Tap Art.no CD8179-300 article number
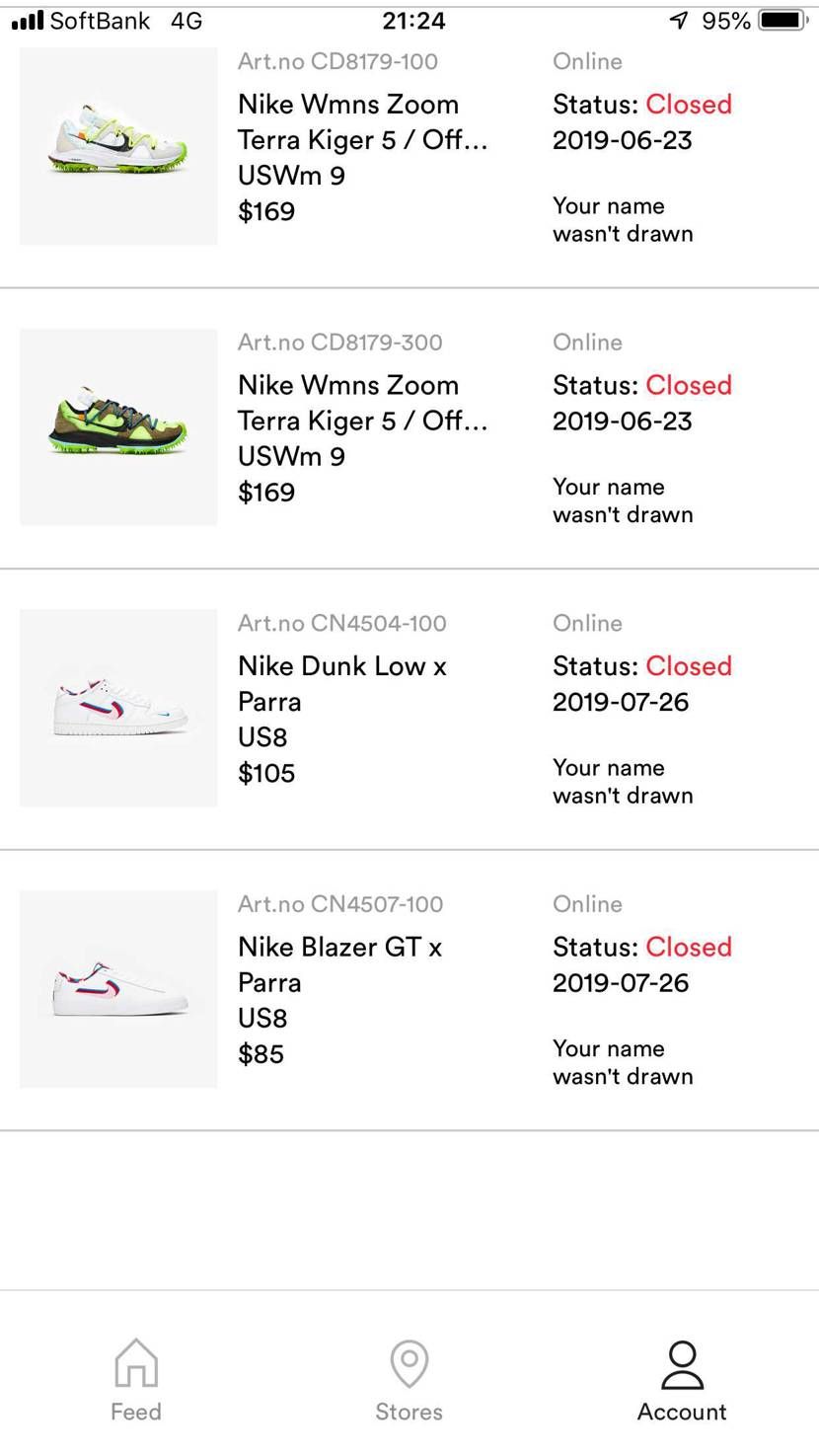This screenshot has height=1456, width=819. 340,343
